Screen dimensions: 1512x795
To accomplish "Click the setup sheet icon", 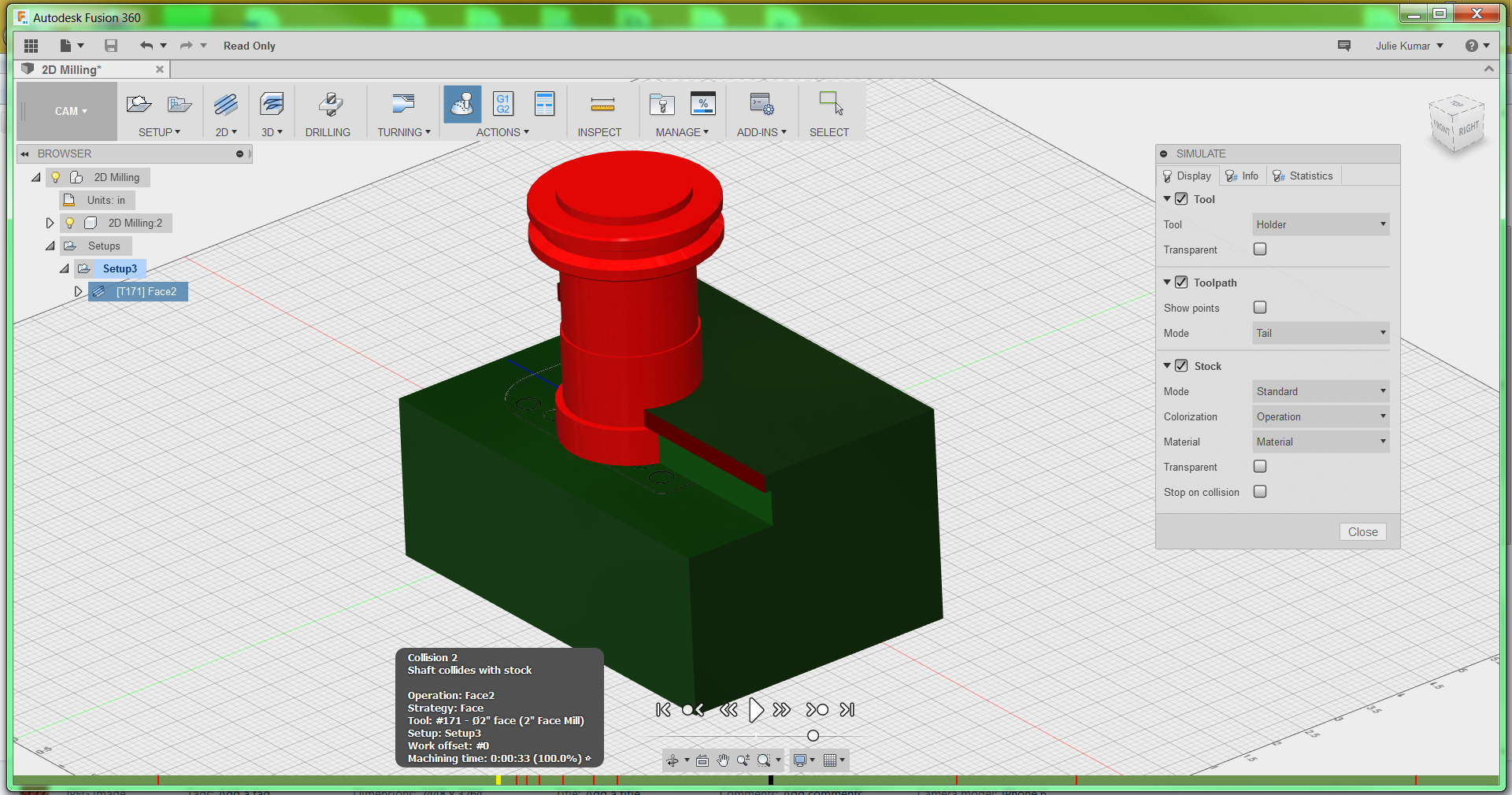I will click(544, 104).
